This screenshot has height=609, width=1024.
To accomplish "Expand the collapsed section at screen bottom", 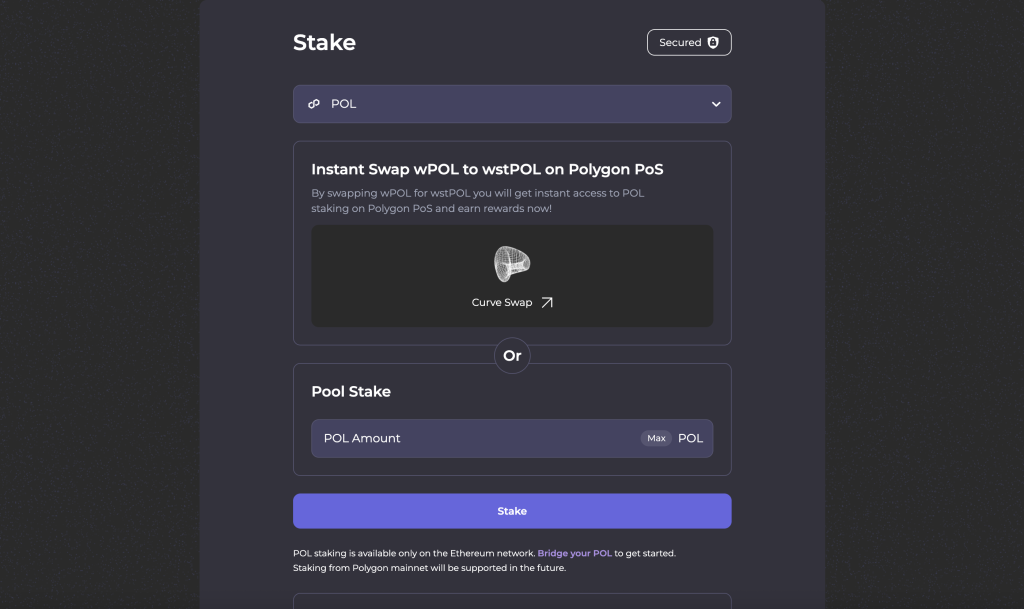I will (512, 601).
